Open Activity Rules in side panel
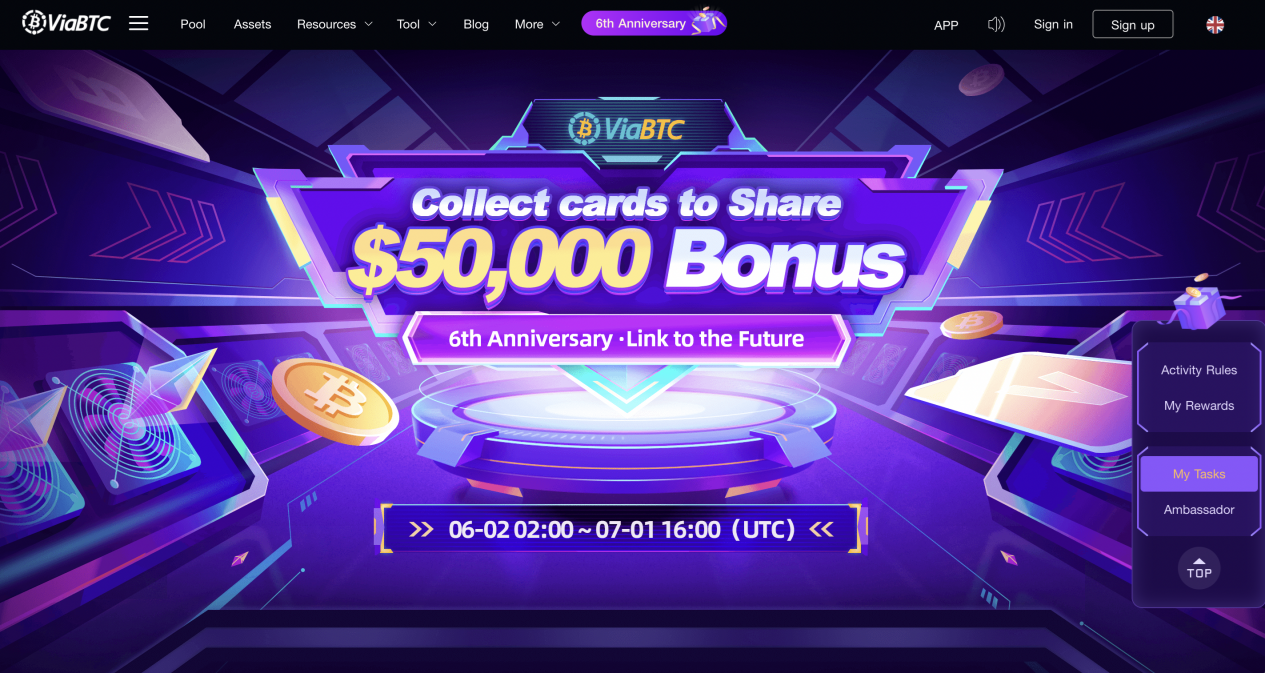The image size is (1265, 673). (1199, 370)
